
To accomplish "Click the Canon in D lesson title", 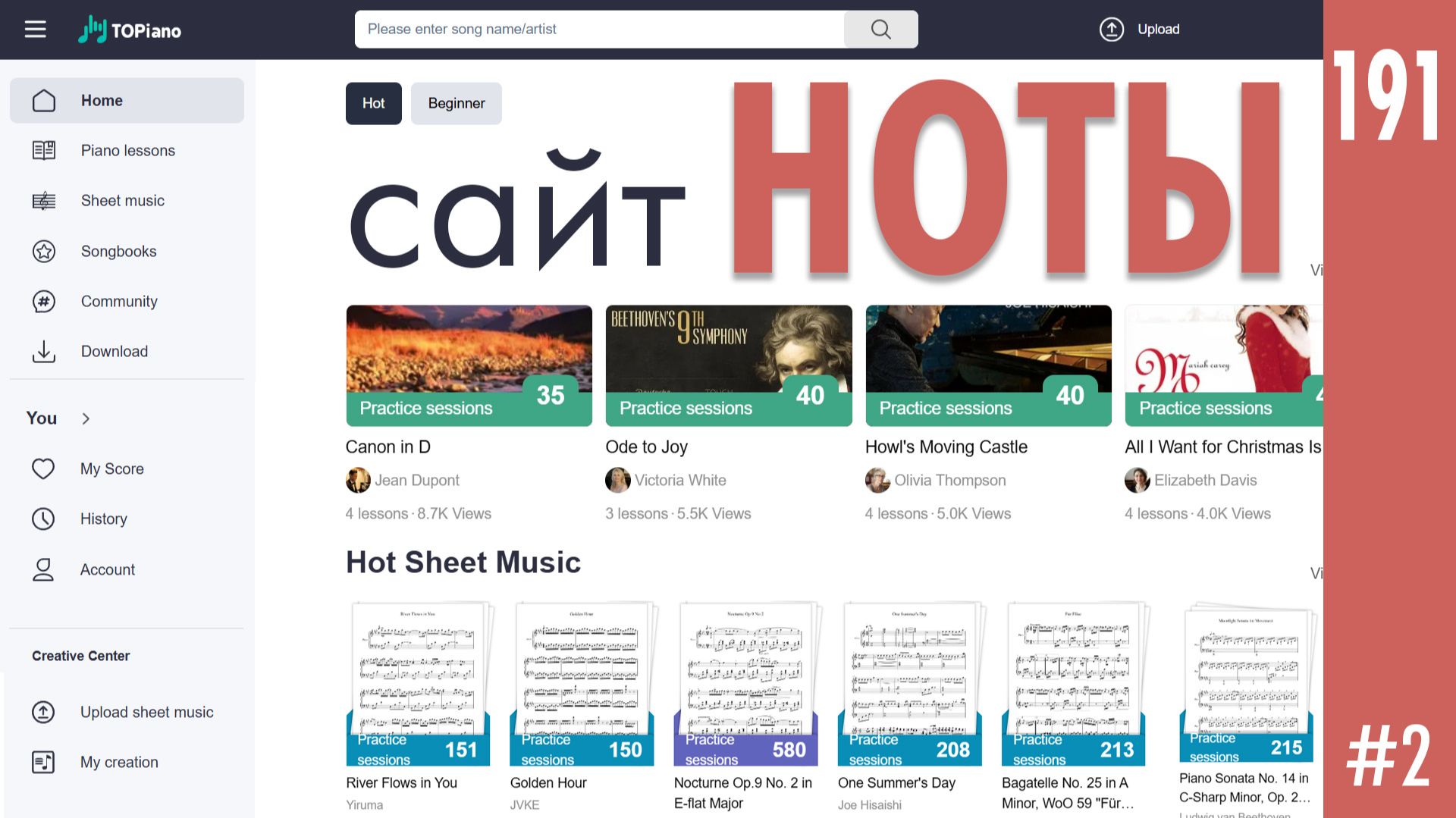I will [x=388, y=447].
